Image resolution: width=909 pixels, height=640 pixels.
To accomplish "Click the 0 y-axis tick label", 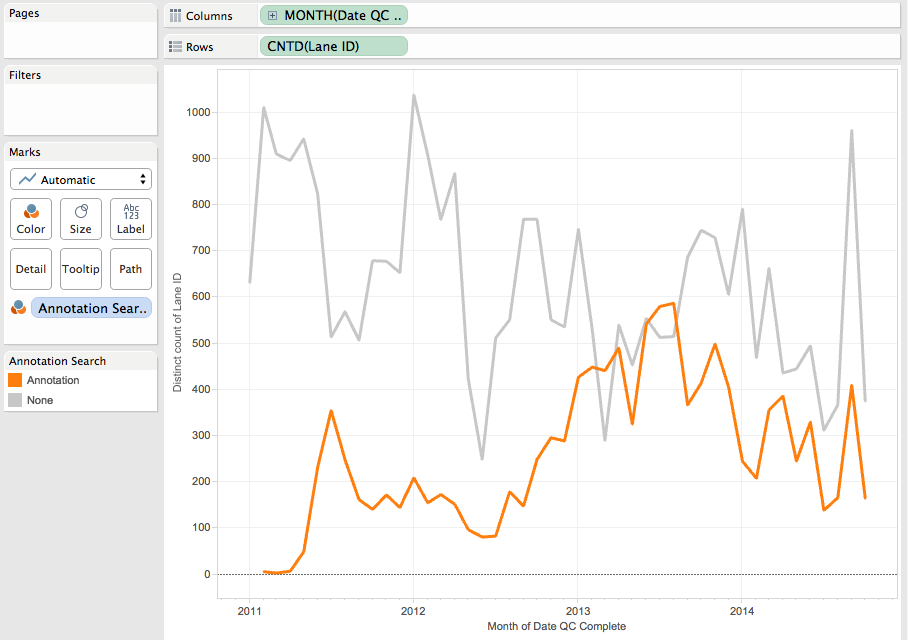I will [x=207, y=574].
